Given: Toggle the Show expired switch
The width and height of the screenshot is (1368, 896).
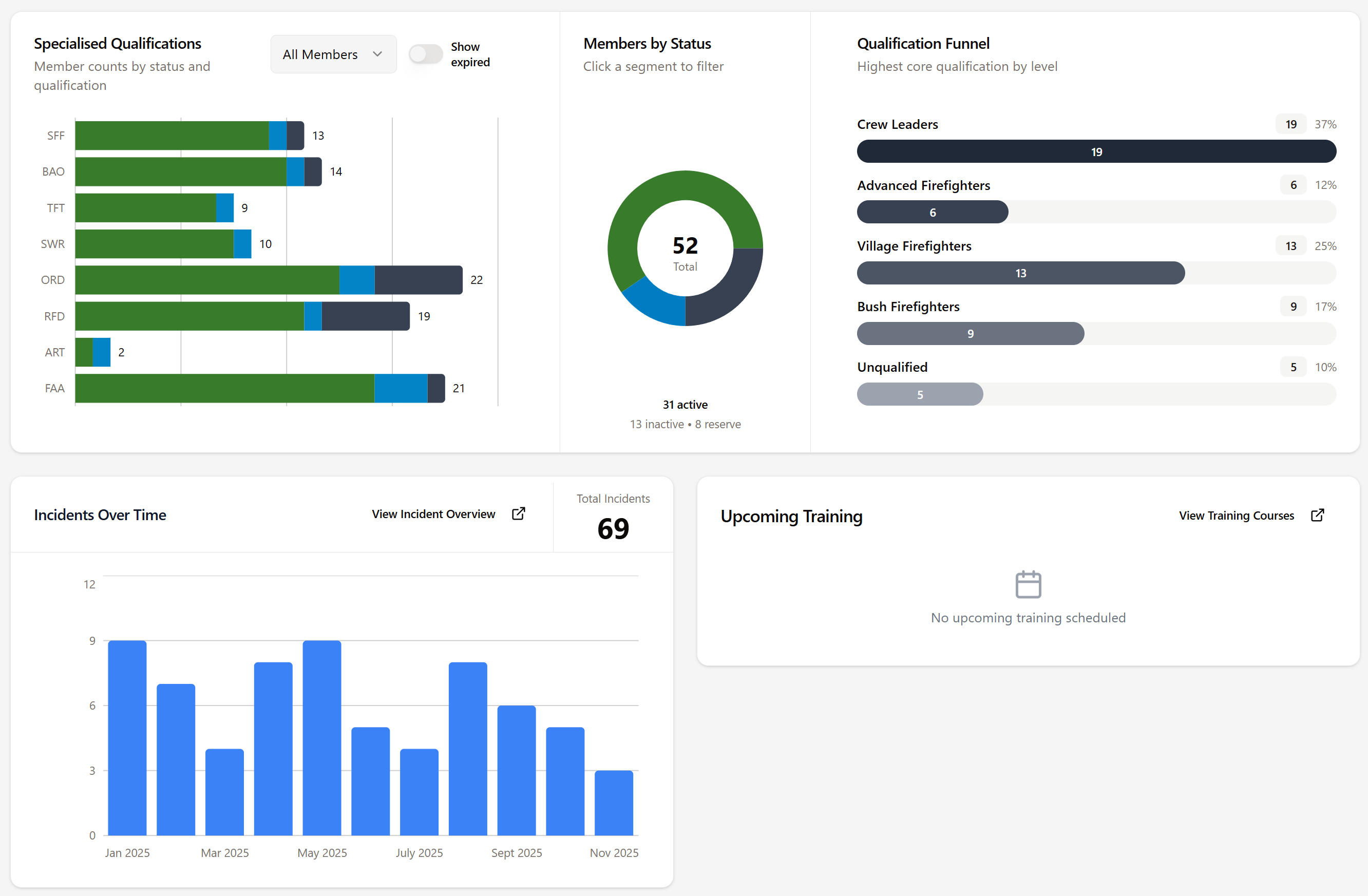Looking at the screenshot, I should point(425,54).
